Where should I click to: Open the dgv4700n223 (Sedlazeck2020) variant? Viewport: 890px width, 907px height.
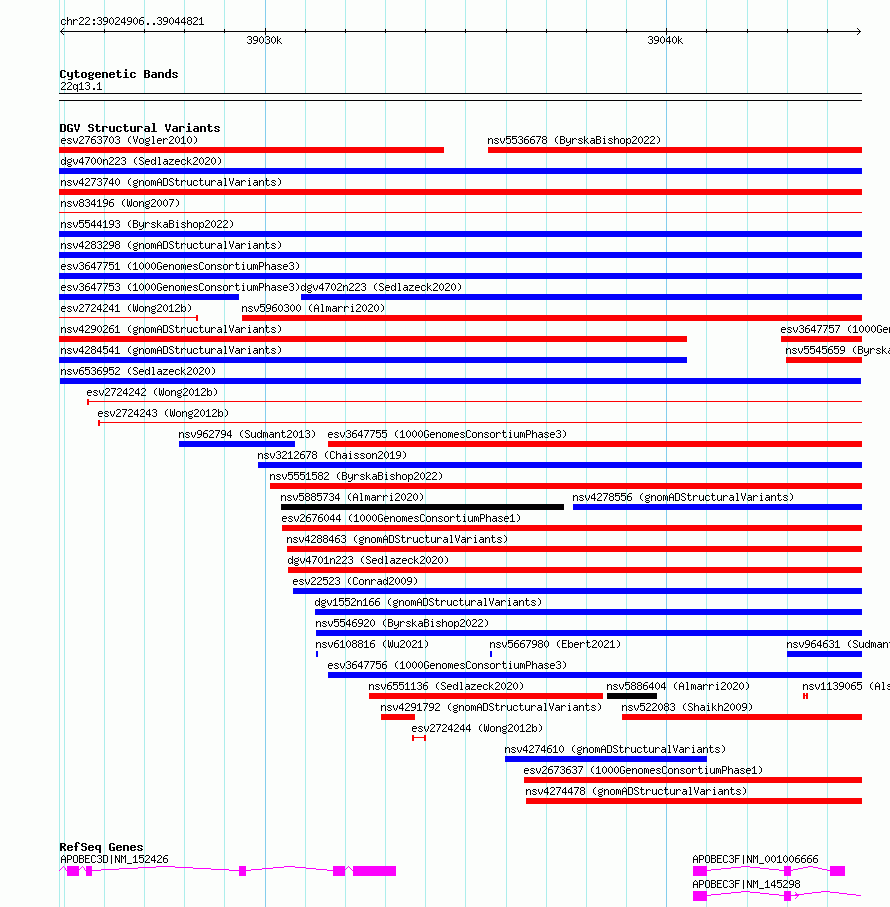[x=141, y=161]
